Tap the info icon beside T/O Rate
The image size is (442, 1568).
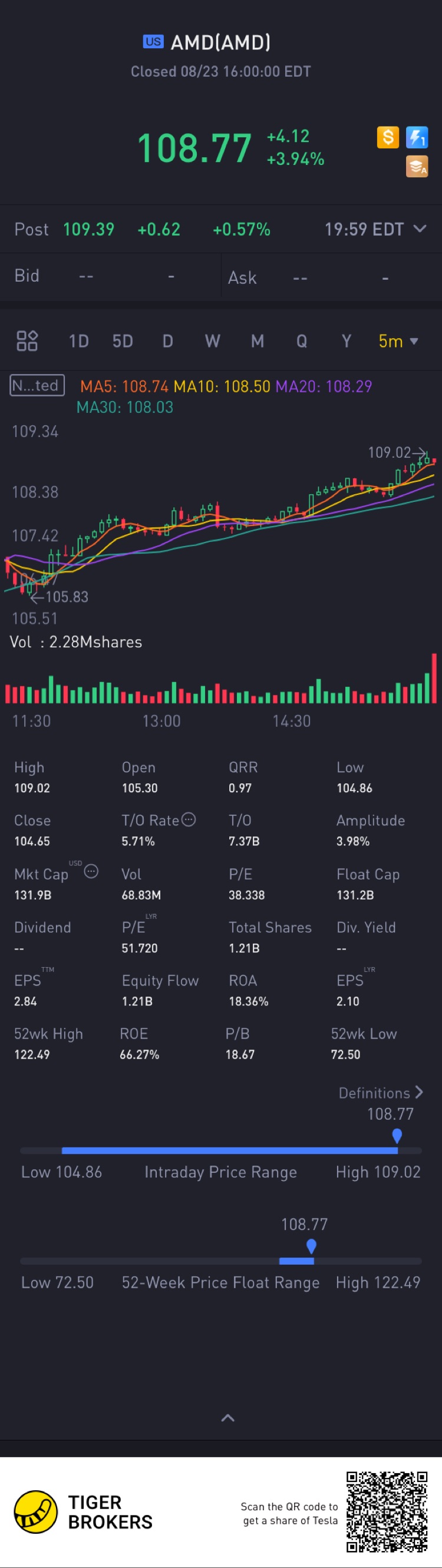click(x=189, y=819)
